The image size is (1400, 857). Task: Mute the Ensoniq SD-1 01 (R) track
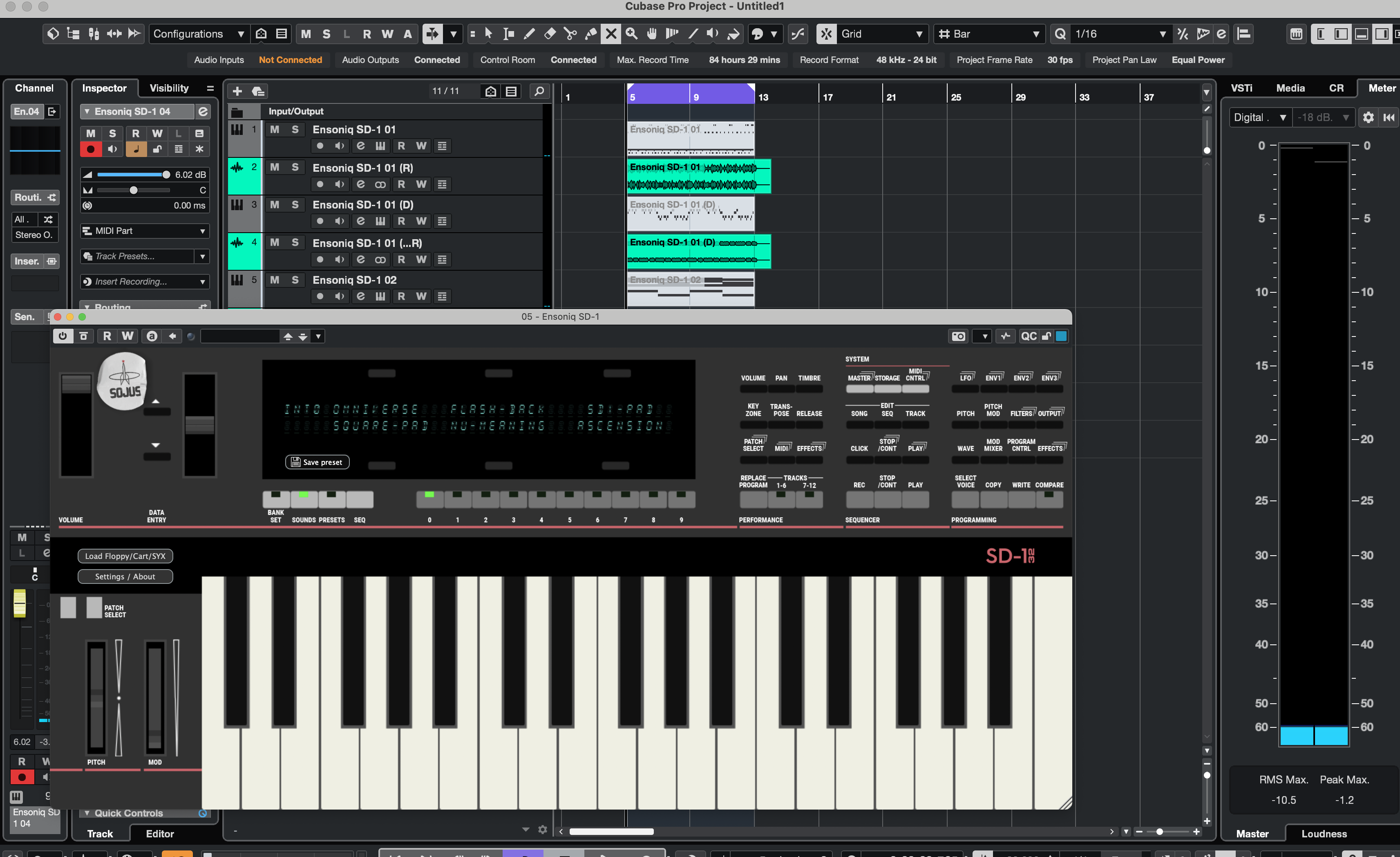(275, 167)
